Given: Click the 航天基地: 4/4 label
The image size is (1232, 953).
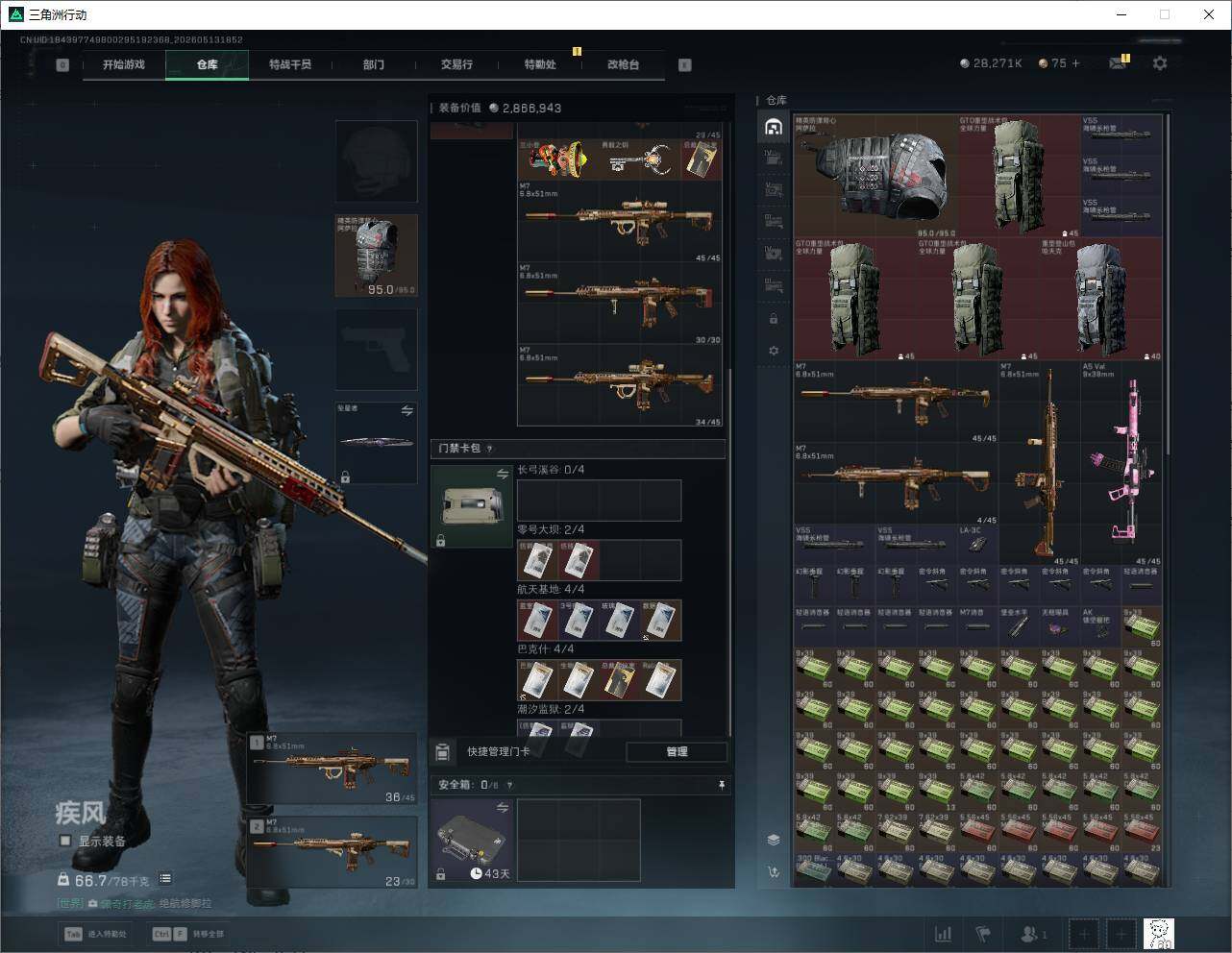Looking at the screenshot, I should coord(551,589).
